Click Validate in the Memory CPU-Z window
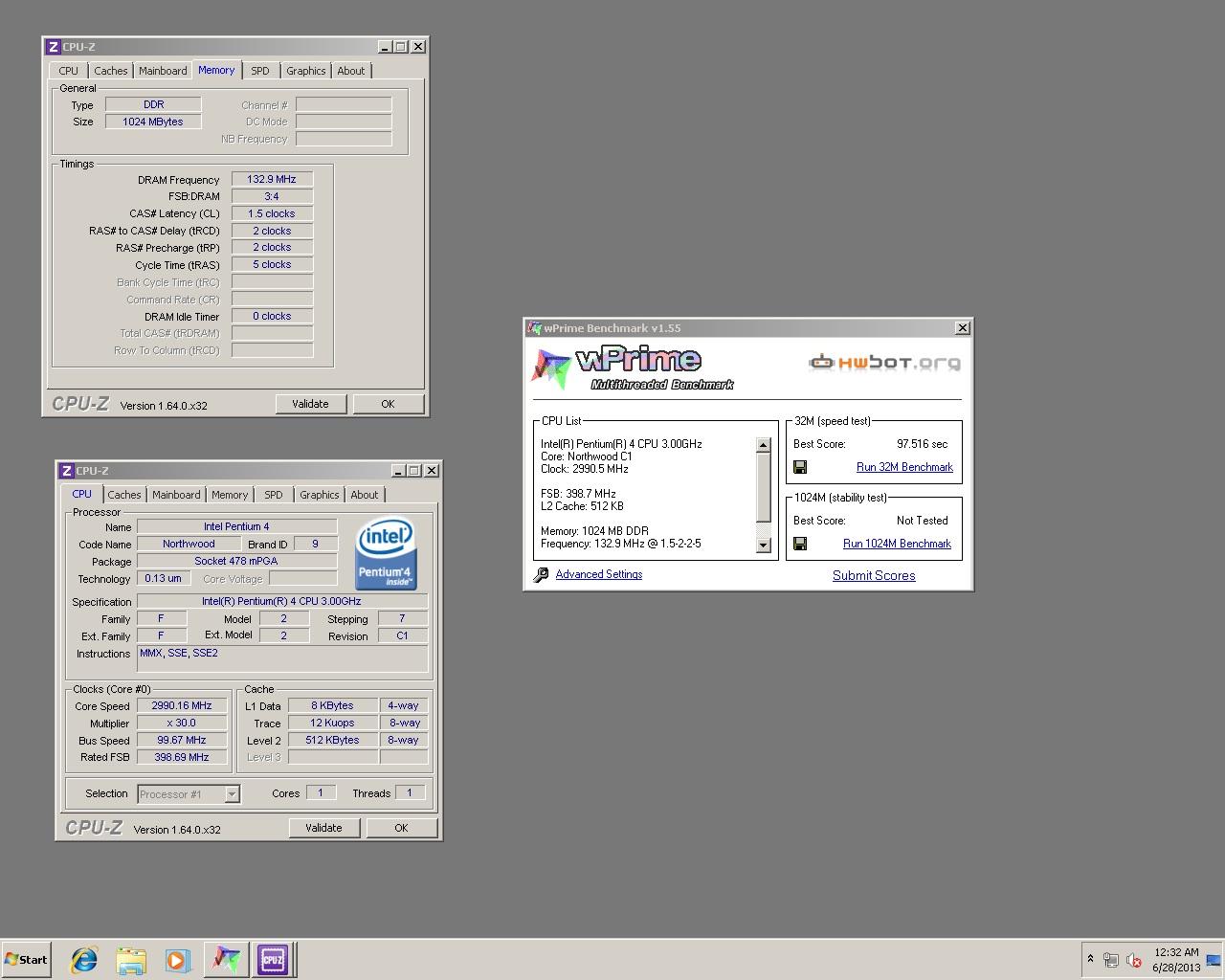Viewport: 1225px width, 980px height. pos(310,404)
